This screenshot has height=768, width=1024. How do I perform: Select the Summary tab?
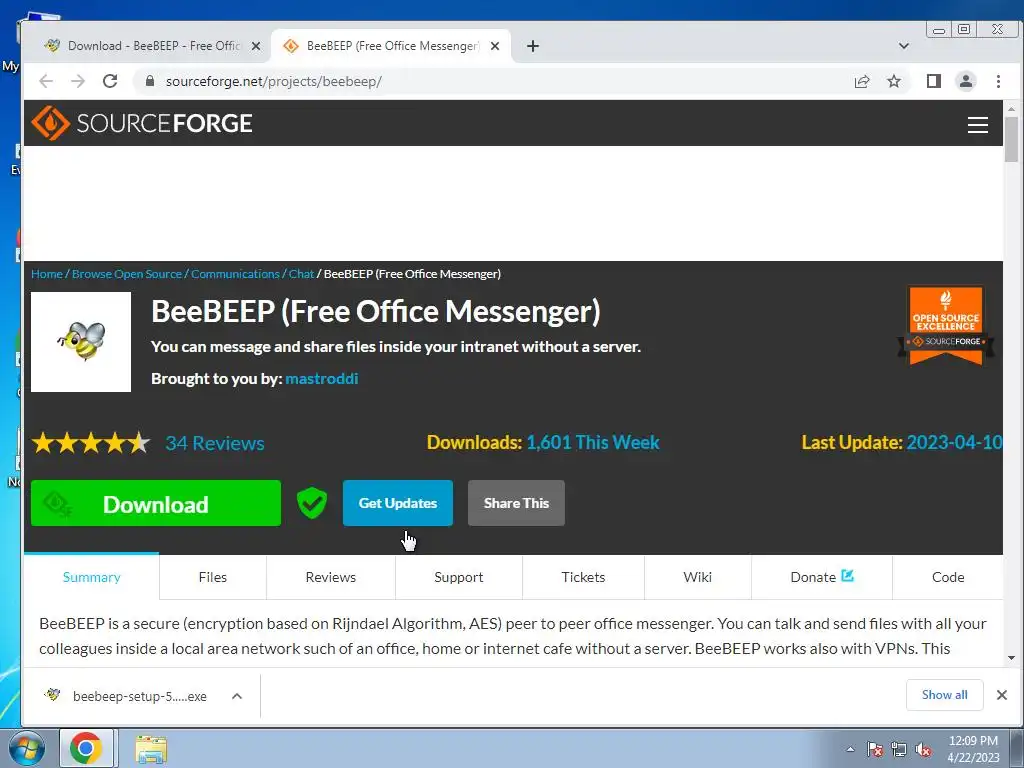(x=91, y=577)
